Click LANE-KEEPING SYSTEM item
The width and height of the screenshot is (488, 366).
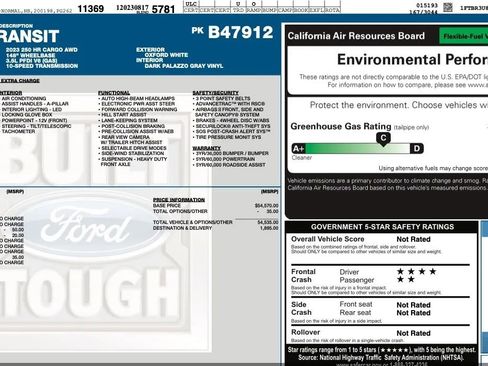[129, 120]
